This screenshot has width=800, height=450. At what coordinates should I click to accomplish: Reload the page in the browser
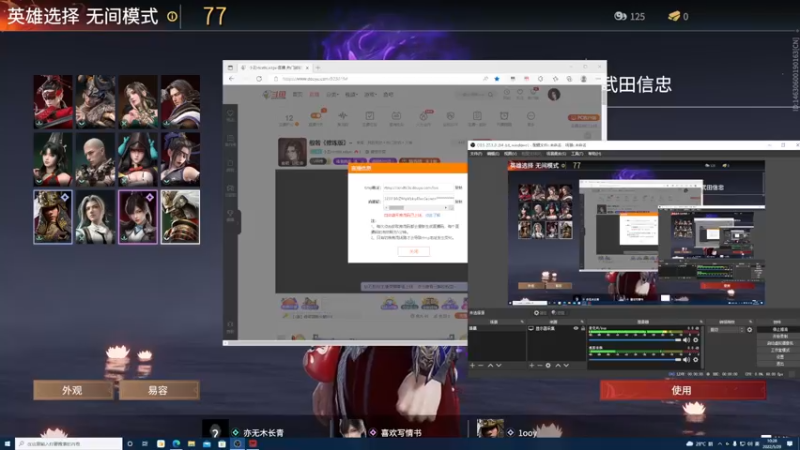259,79
